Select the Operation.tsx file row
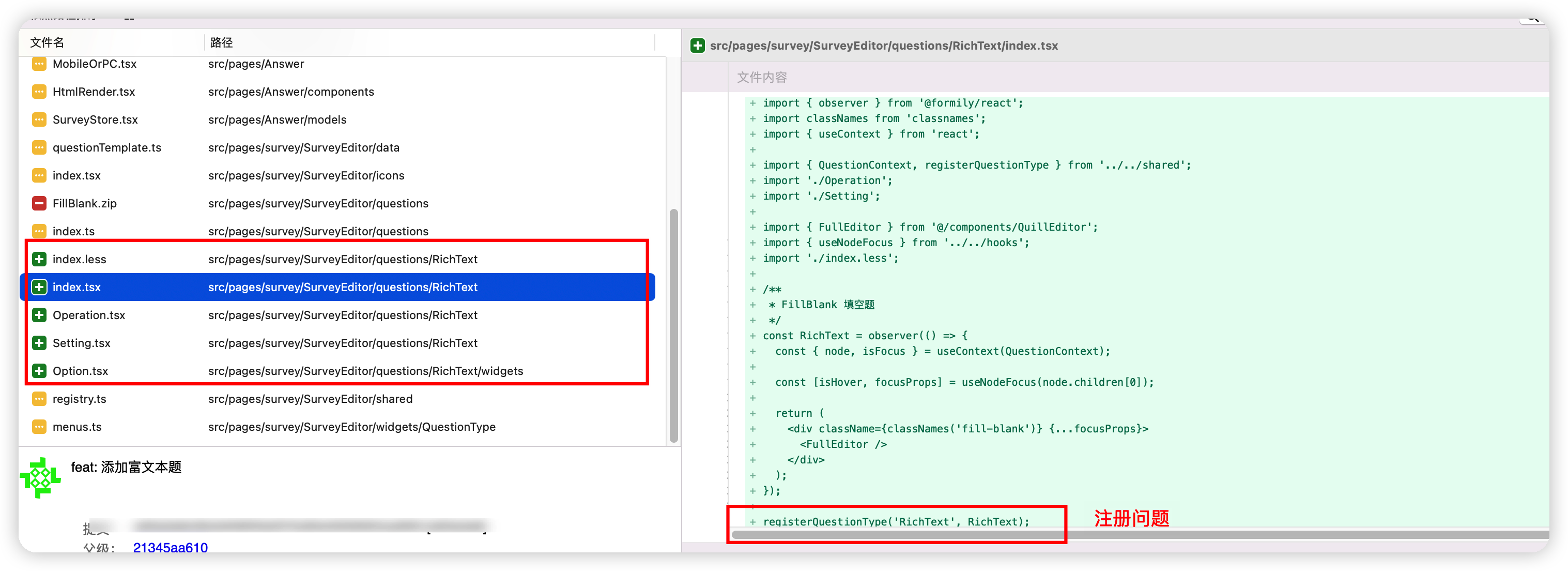Screen dimensions: 1568x571 338,315
